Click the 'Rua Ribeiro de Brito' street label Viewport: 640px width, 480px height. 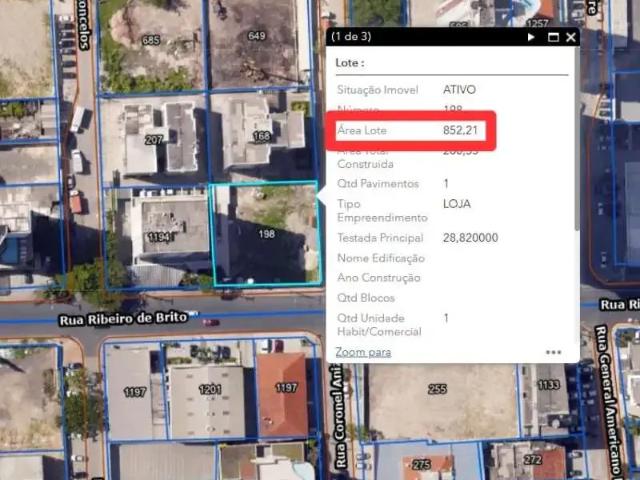pyautogui.click(x=123, y=319)
